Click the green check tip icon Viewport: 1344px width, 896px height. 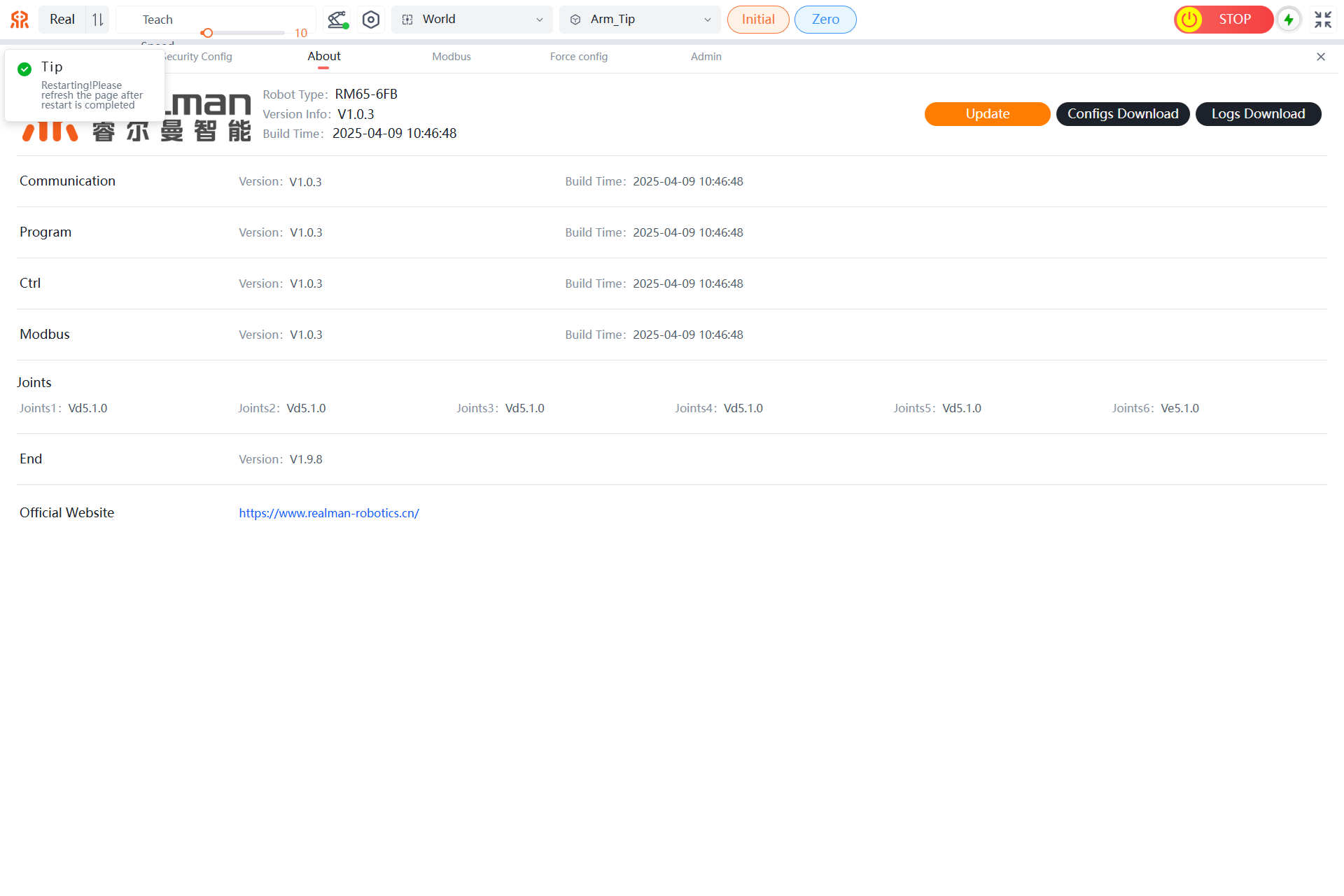[x=24, y=69]
